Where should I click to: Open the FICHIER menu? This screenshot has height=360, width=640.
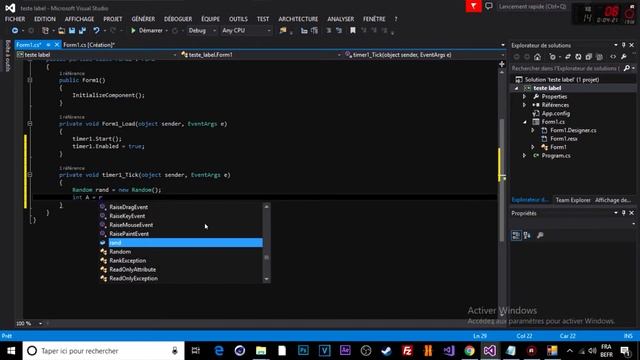15,19
